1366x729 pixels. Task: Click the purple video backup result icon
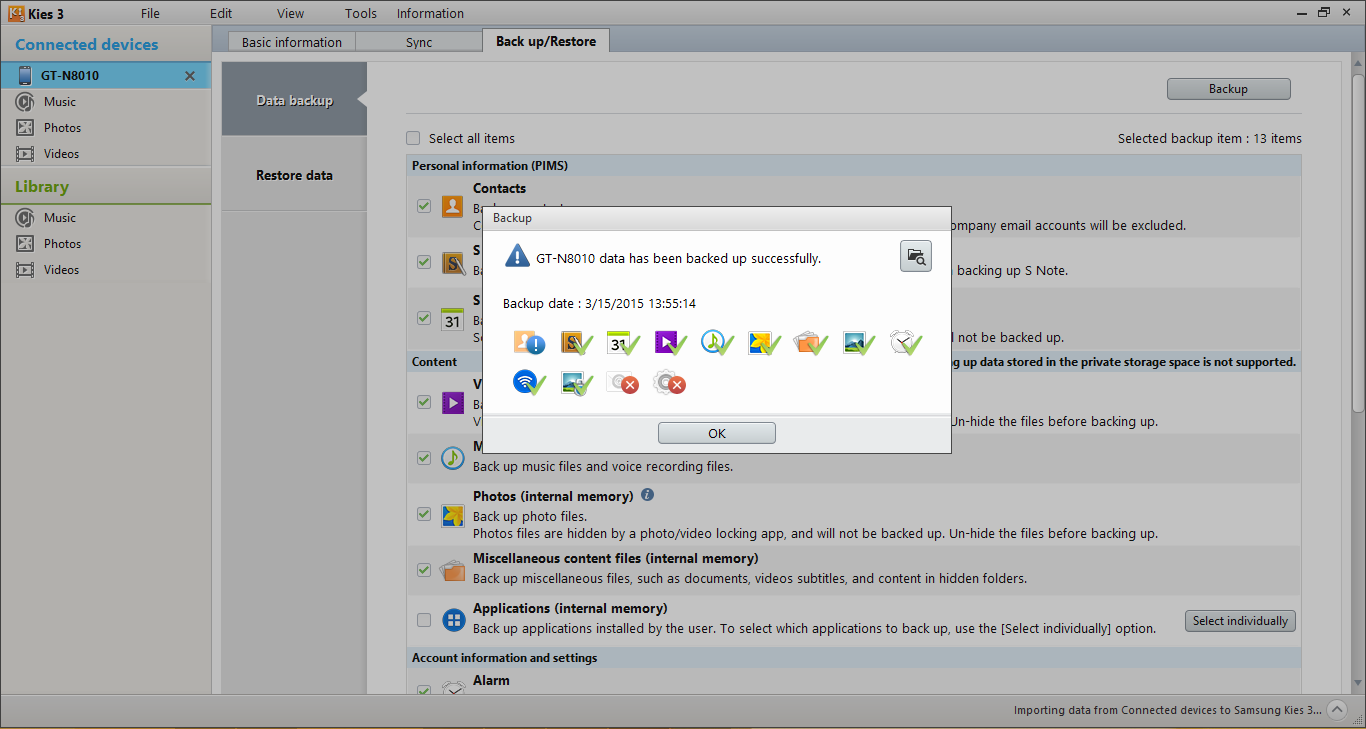pos(671,343)
